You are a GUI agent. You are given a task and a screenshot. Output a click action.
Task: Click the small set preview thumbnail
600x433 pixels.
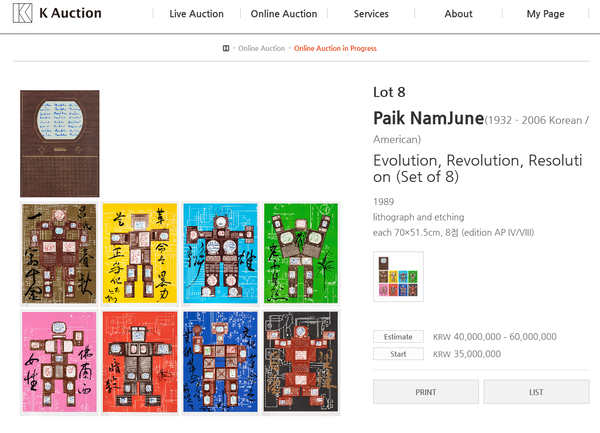coord(398,276)
